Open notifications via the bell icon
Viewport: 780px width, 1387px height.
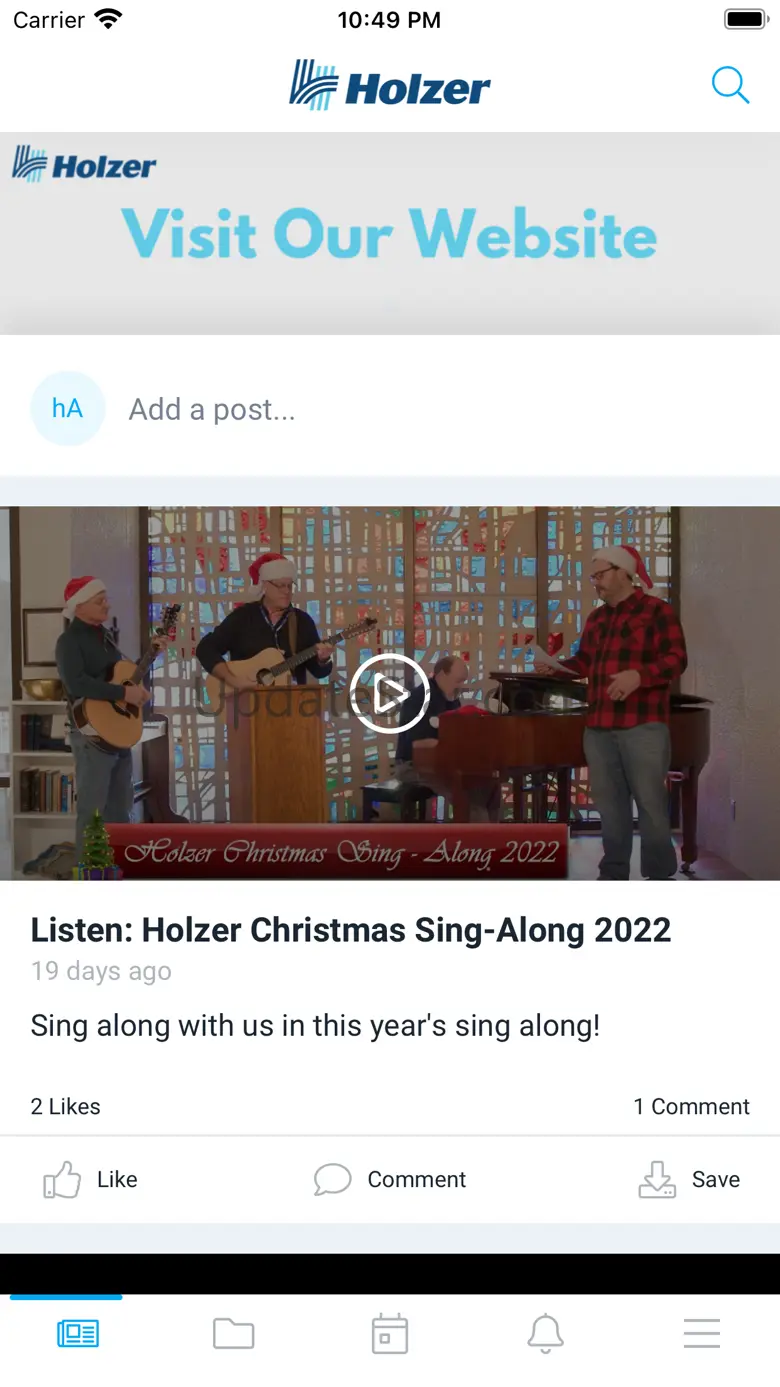click(x=545, y=1334)
